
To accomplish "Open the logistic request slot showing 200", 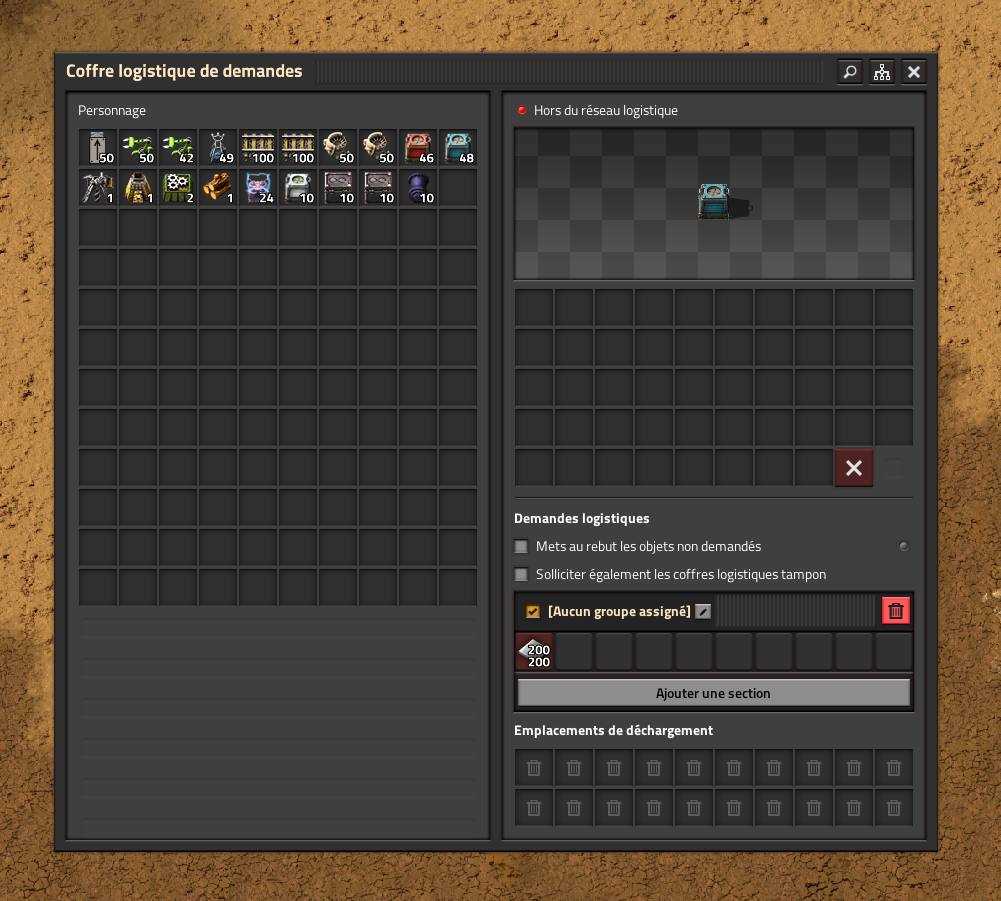I will 534,651.
